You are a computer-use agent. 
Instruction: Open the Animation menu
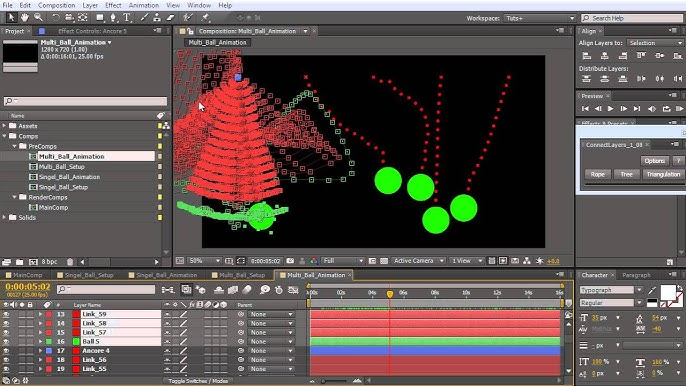tap(144, 5)
